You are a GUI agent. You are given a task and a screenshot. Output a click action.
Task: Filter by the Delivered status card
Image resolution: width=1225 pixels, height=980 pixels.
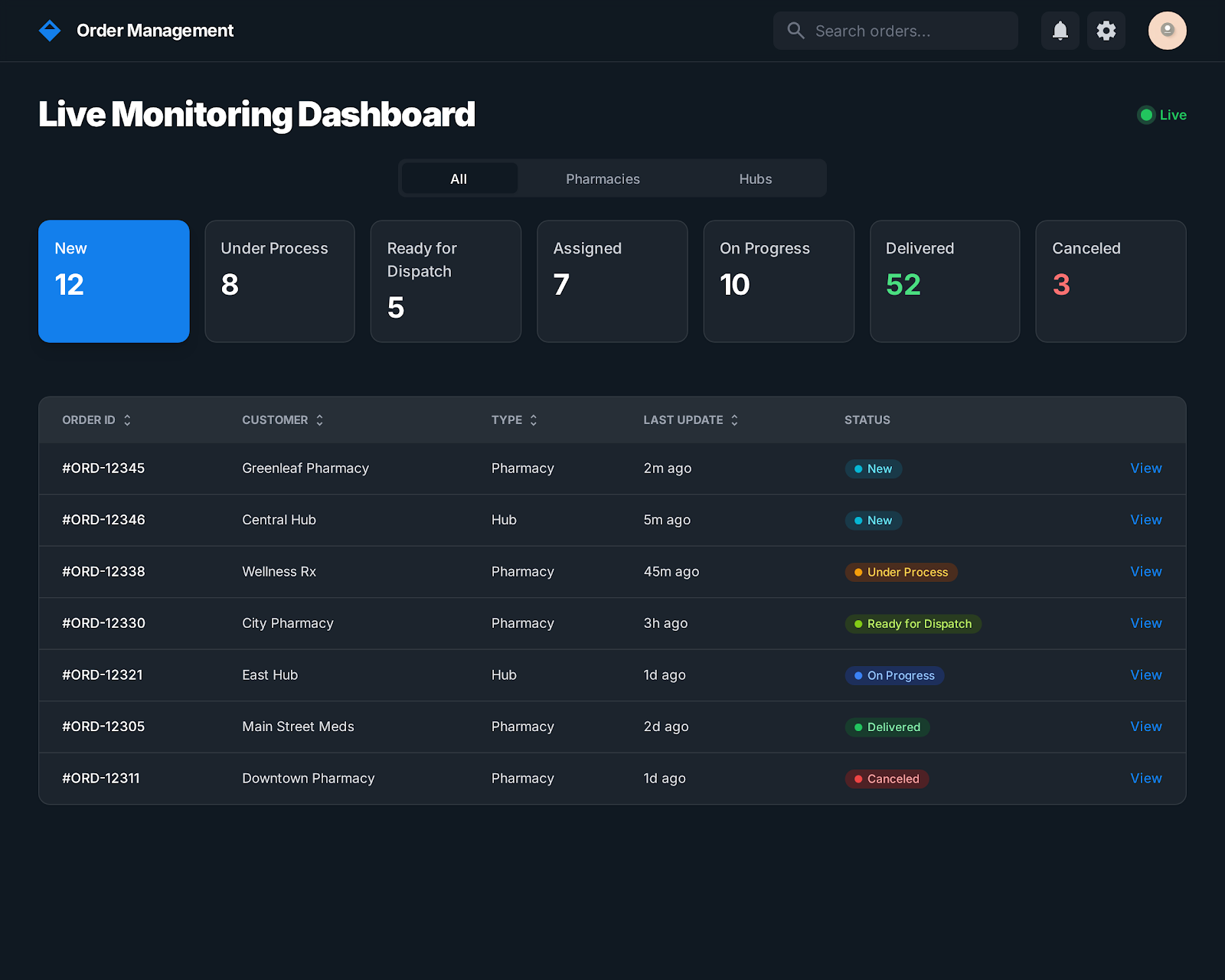945,281
